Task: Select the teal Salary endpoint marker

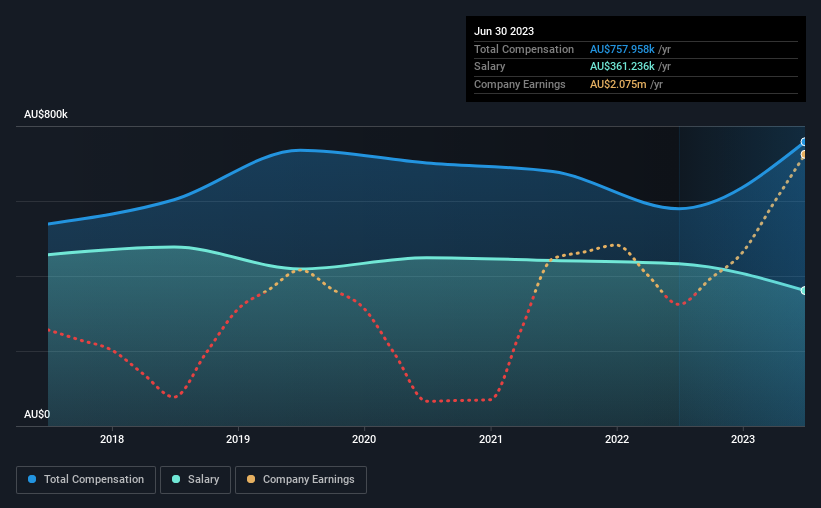Action: point(804,290)
